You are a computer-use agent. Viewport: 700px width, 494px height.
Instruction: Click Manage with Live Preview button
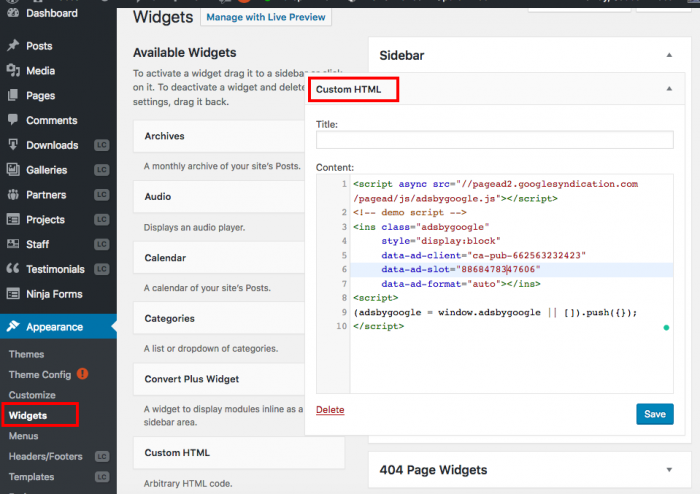[266, 17]
